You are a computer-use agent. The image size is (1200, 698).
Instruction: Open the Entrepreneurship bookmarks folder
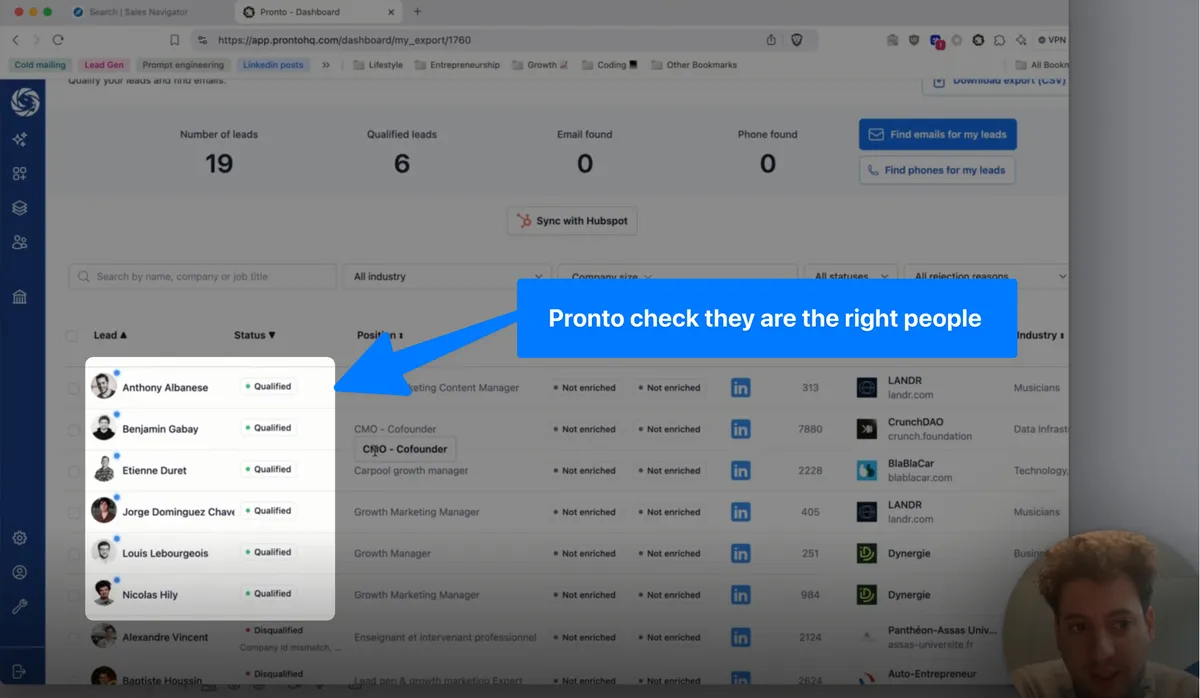tap(456, 65)
